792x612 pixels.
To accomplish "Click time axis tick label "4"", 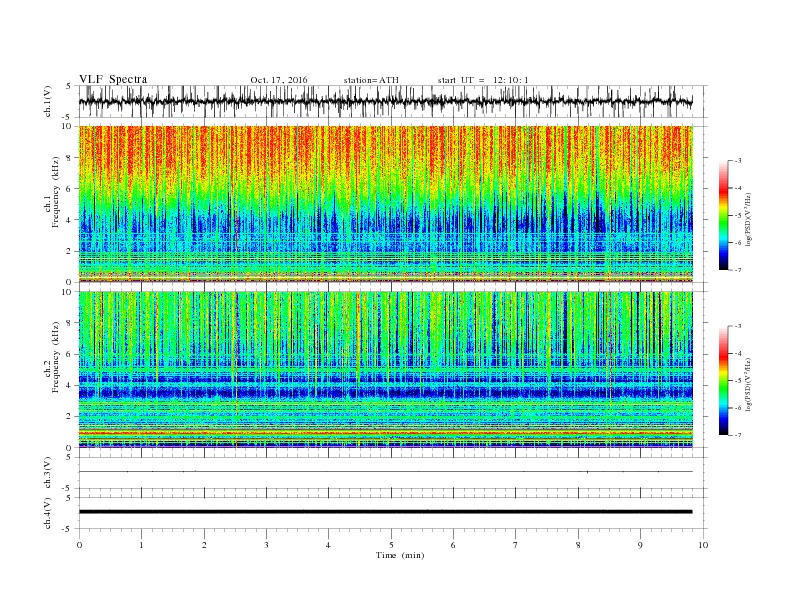I will tap(328, 545).
